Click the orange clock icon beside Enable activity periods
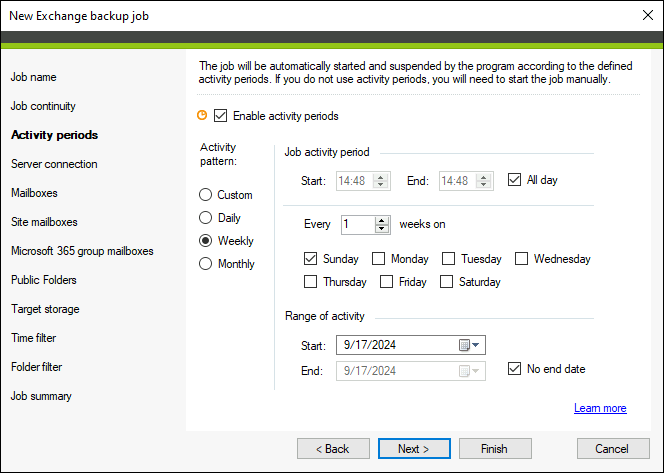 (x=202, y=115)
